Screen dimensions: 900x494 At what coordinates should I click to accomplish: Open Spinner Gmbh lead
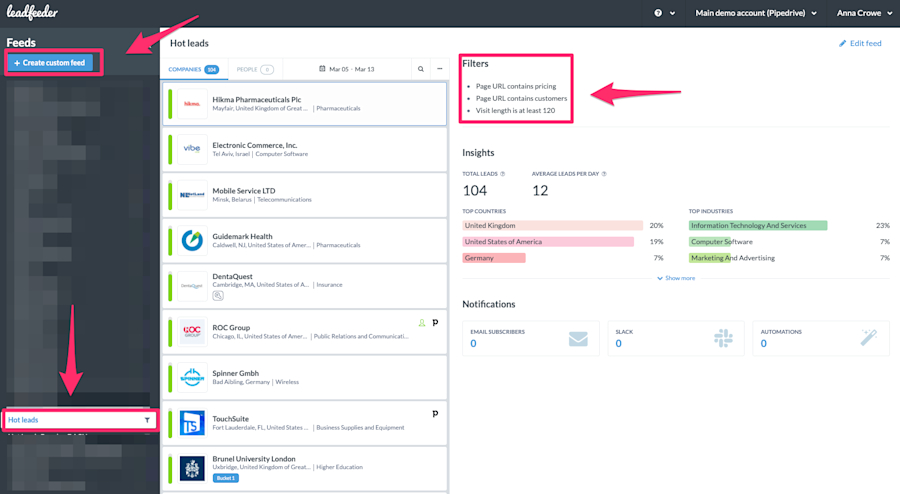pos(304,377)
